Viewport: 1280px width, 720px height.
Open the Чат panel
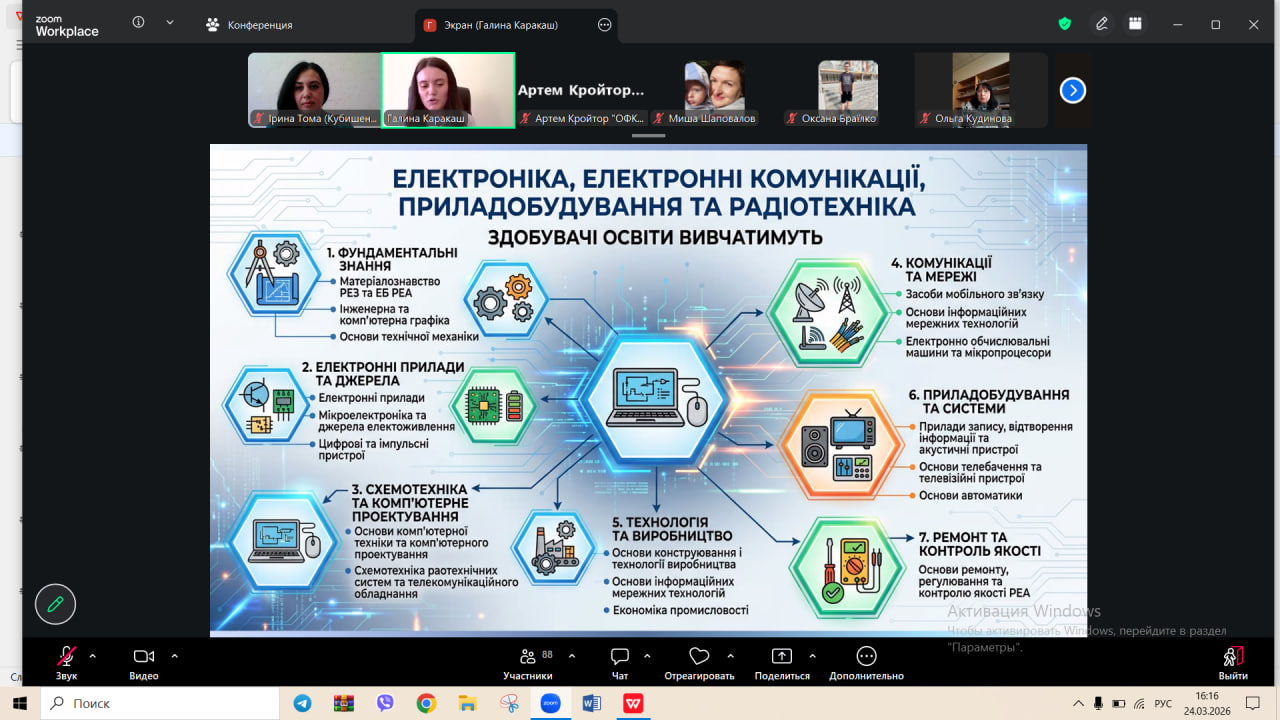tap(620, 663)
